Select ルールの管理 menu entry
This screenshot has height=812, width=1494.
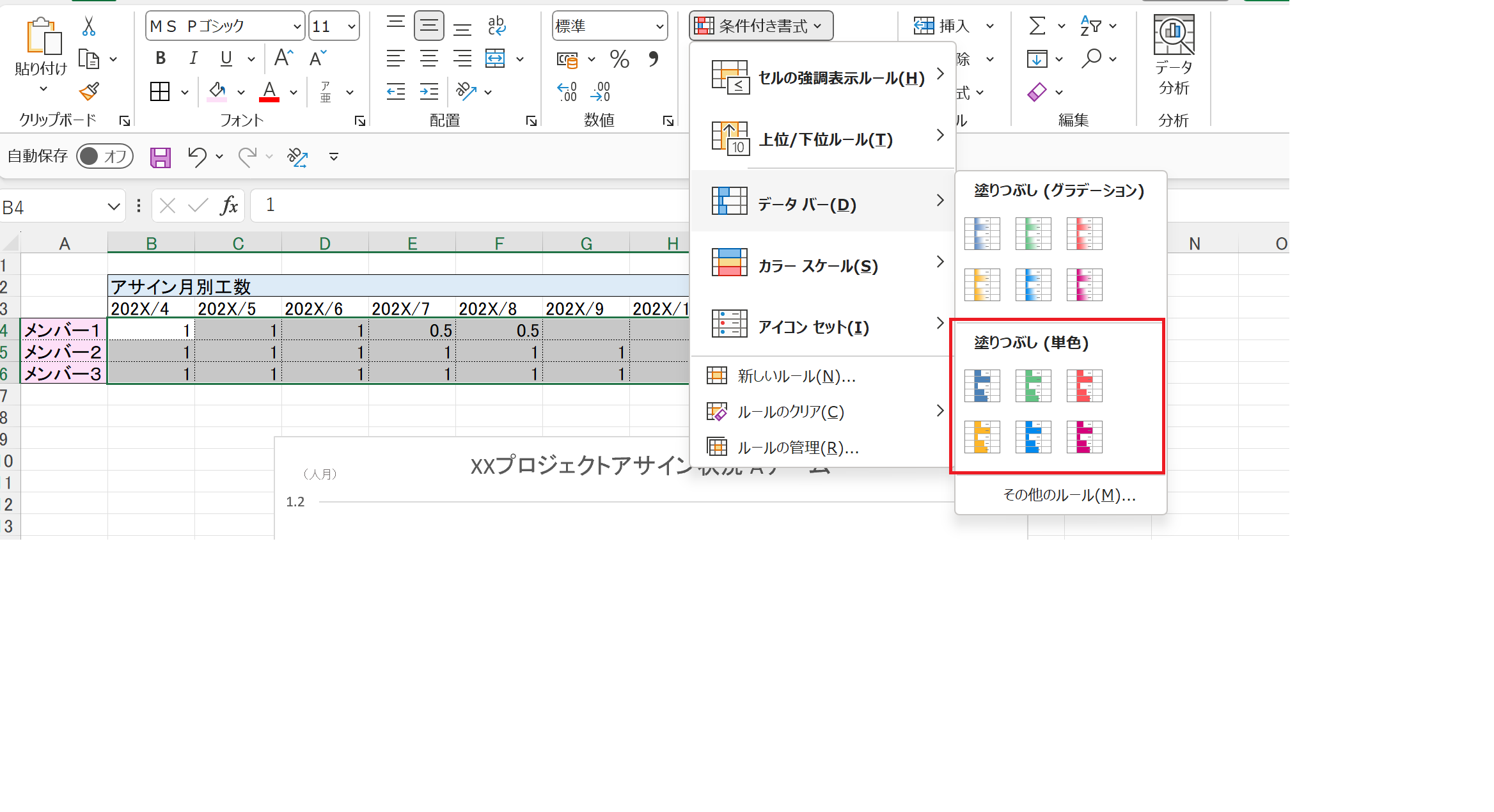(x=797, y=448)
